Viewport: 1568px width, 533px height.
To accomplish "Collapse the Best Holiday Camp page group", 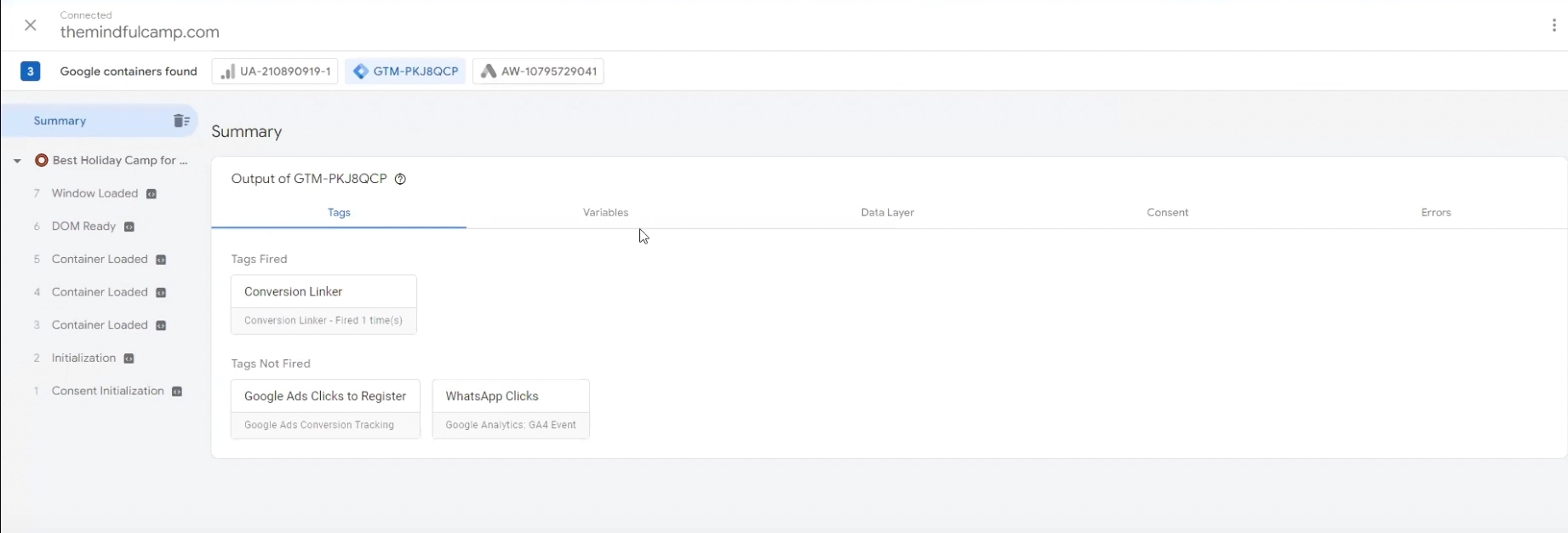I will [x=17, y=161].
